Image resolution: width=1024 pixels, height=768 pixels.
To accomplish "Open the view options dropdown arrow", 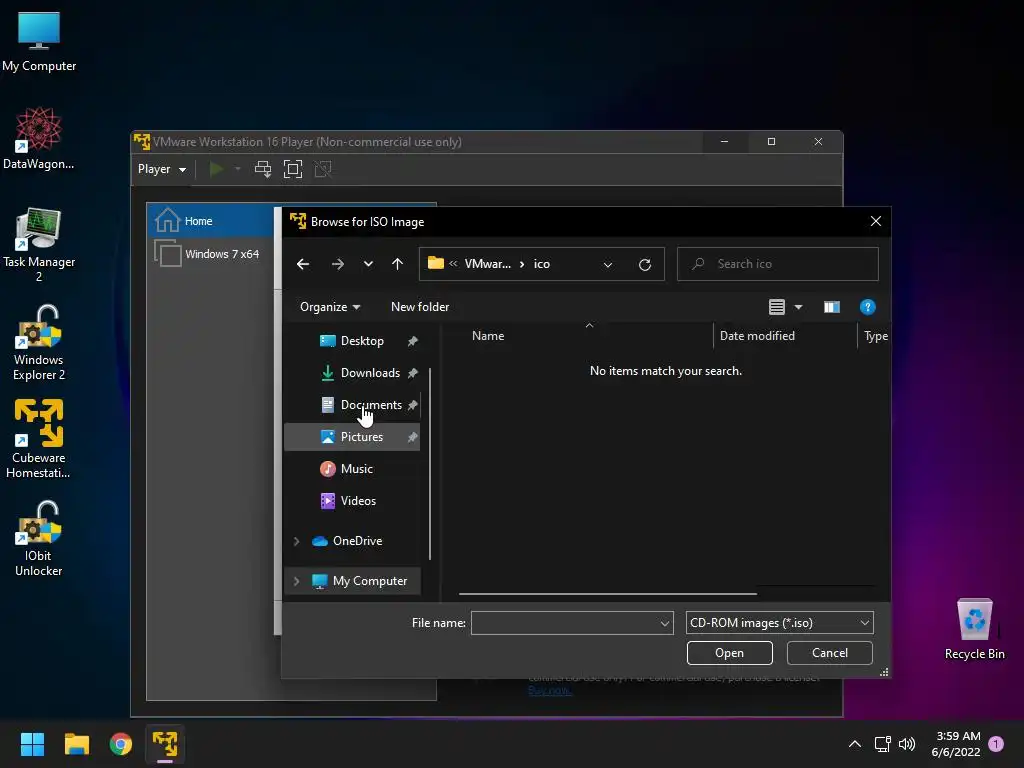I will coord(798,307).
